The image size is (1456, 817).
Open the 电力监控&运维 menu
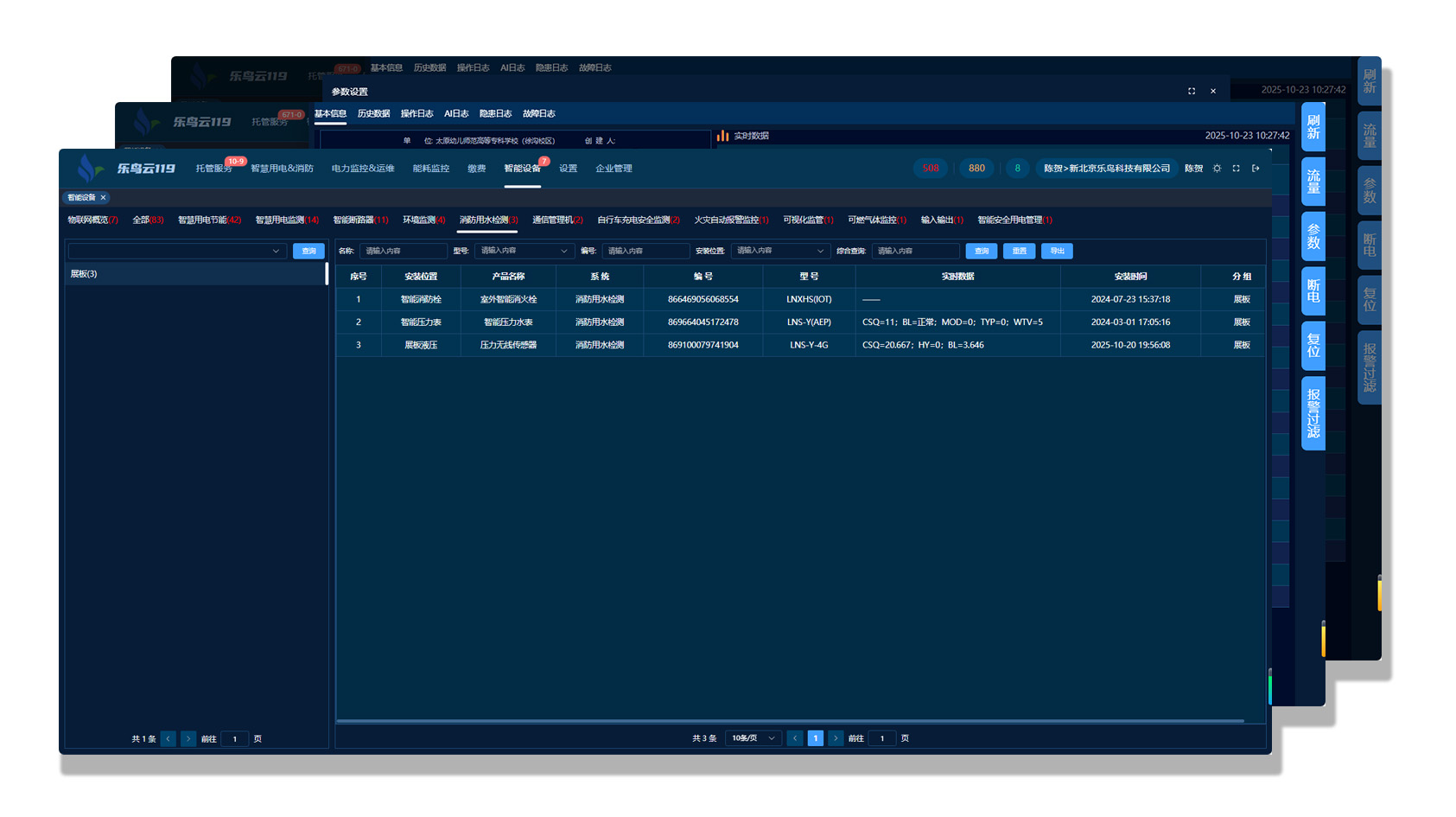[362, 169]
